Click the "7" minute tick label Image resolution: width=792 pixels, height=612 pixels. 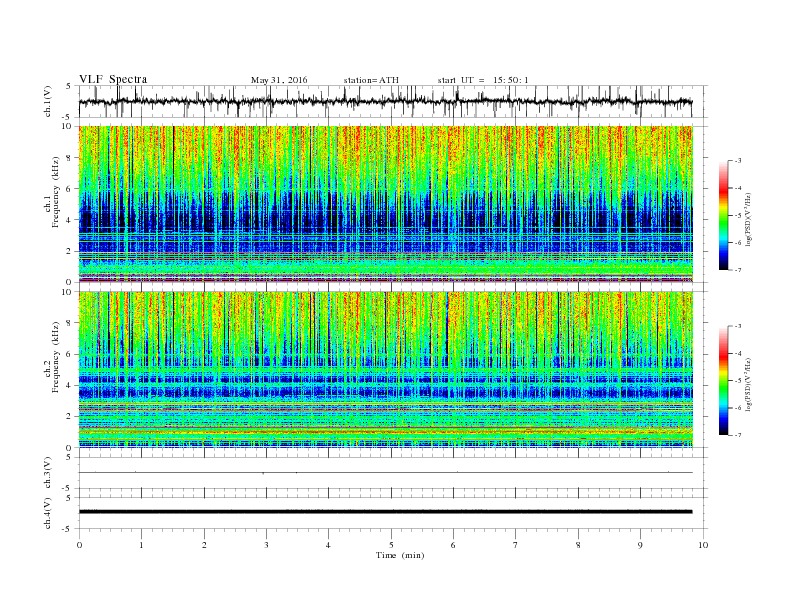[516, 545]
